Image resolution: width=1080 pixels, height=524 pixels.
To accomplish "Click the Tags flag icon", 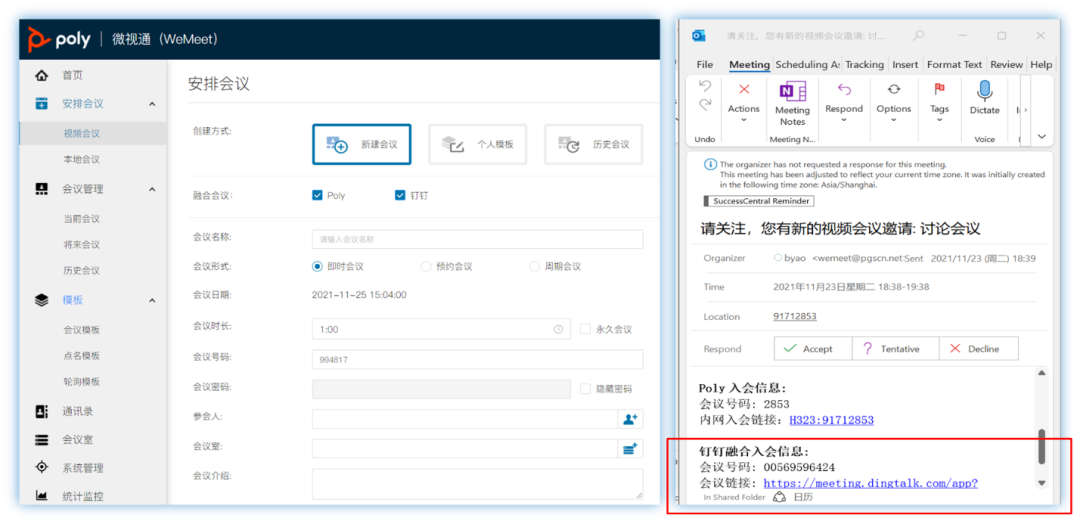I will [939, 89].
